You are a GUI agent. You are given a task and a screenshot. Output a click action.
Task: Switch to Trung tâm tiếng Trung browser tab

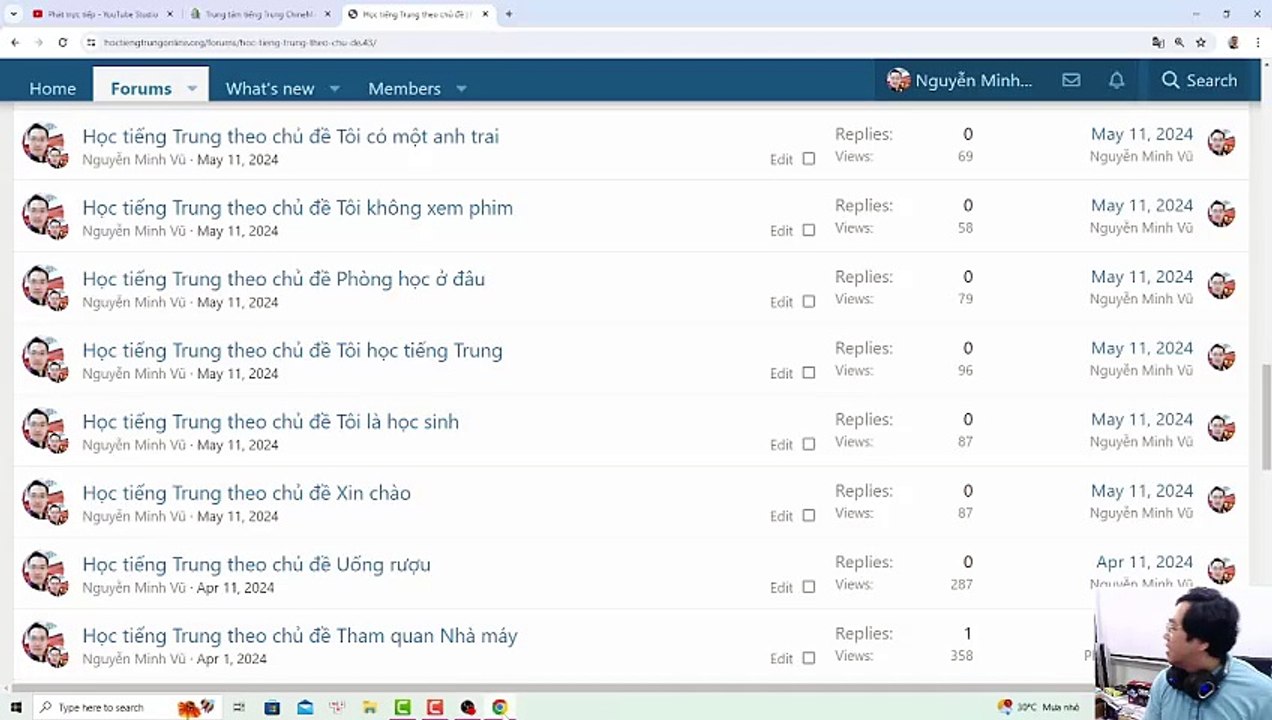coord(260,14)
